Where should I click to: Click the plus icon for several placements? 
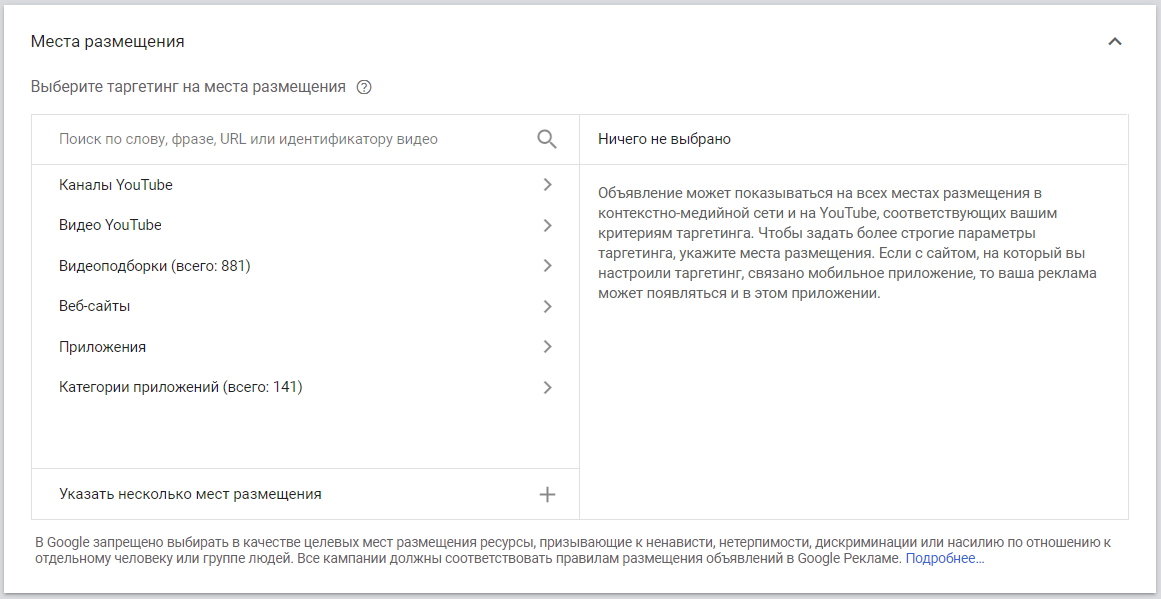coord(547,495)
